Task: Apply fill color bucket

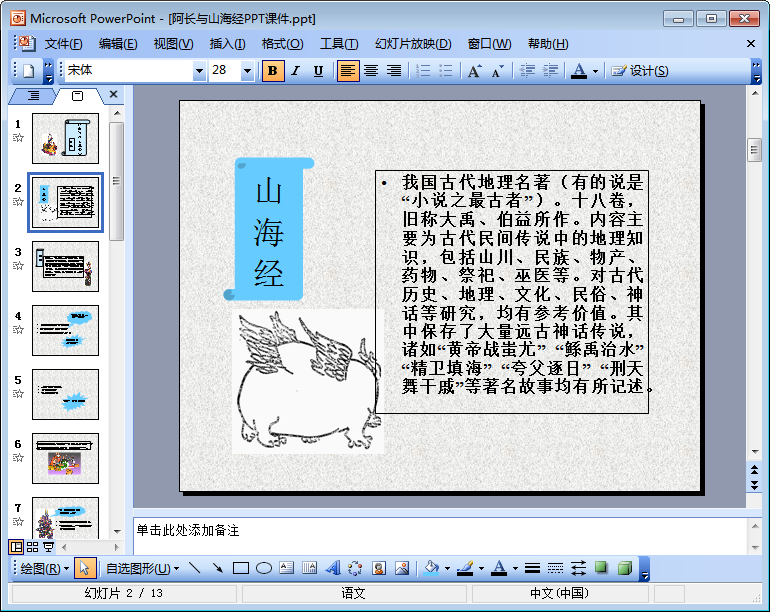Action: pos(431,568)
